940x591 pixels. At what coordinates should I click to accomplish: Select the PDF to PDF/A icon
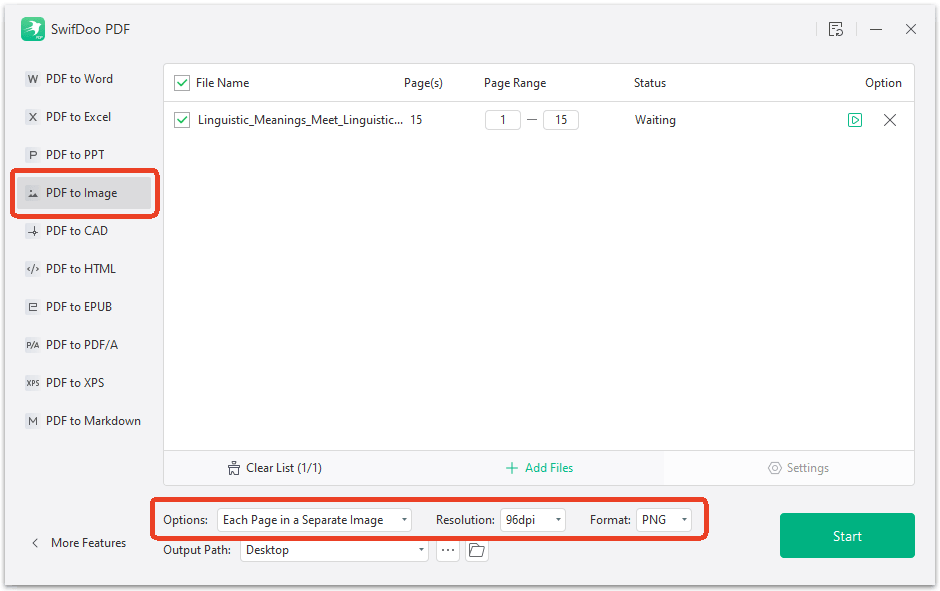[x=33, y=345]
